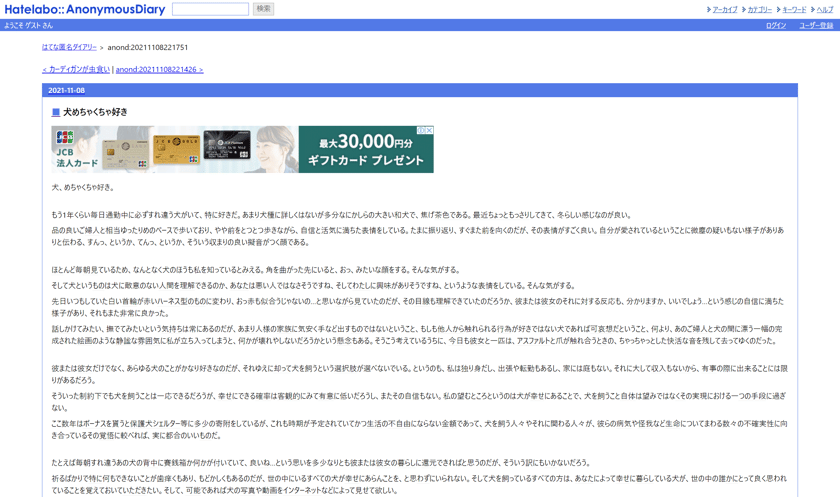Click paragraph starting 話しかけてみたい
This screenshot has height=497, width=840.
pos(418,335)
